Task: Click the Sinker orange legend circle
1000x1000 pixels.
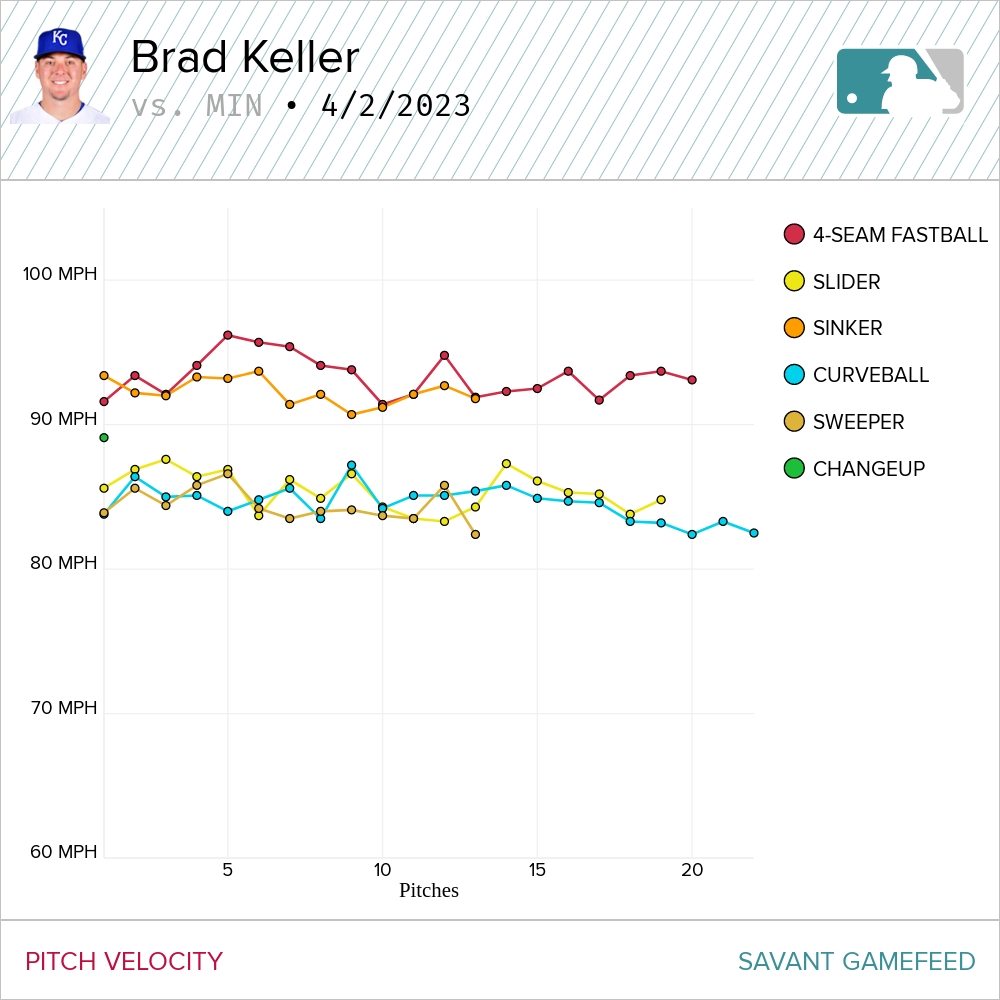Action: click(x=794, y=328)
